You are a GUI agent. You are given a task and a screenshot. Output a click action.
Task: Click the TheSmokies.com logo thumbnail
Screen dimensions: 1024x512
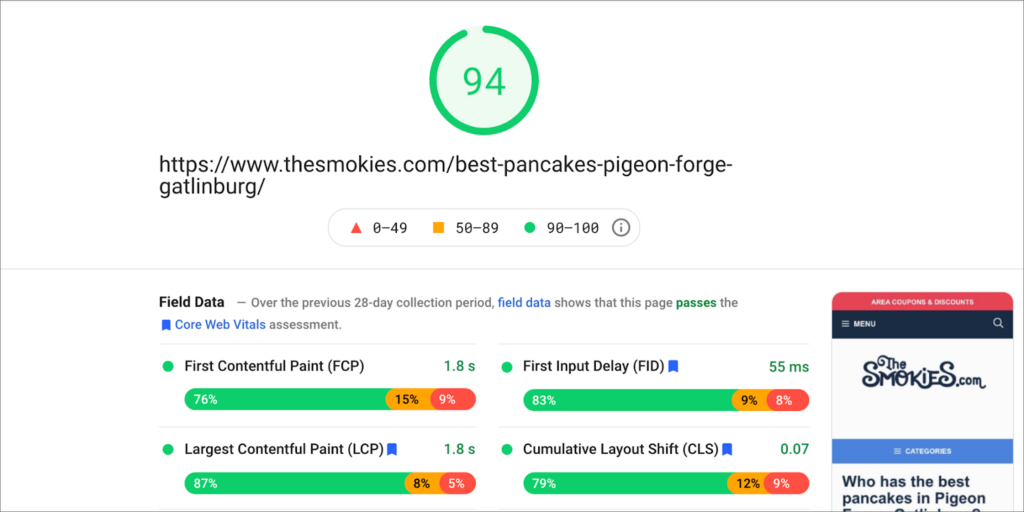(923, 374)
